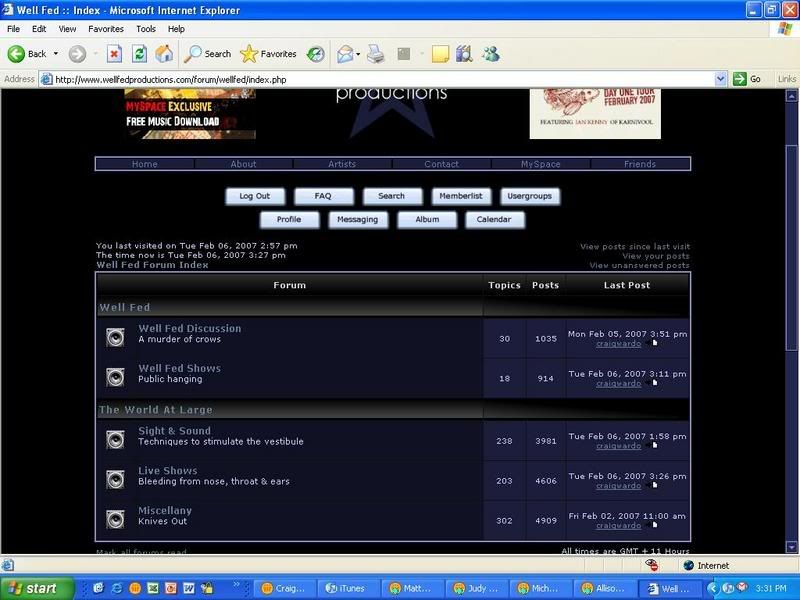Click the page icon in the address bar

[x=46, y=79]
